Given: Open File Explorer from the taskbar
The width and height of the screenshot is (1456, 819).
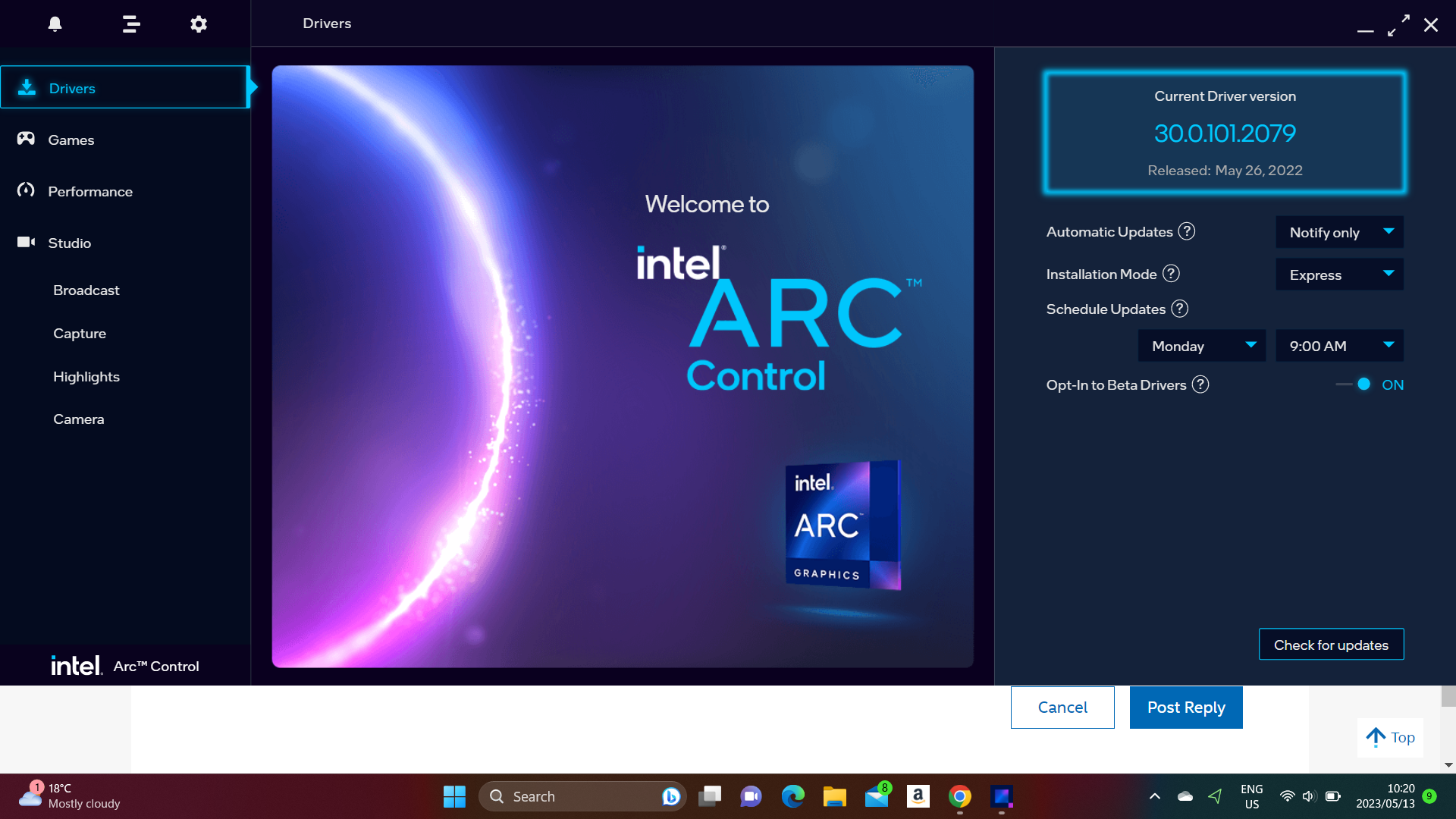Looking at the screenshot, I should [834, 796].
